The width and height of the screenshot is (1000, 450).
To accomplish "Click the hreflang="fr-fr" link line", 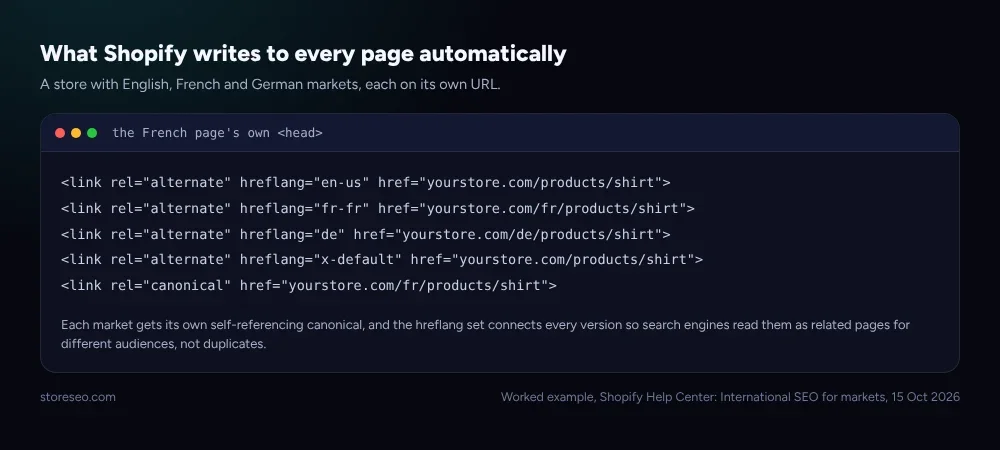I will (378, 208).
